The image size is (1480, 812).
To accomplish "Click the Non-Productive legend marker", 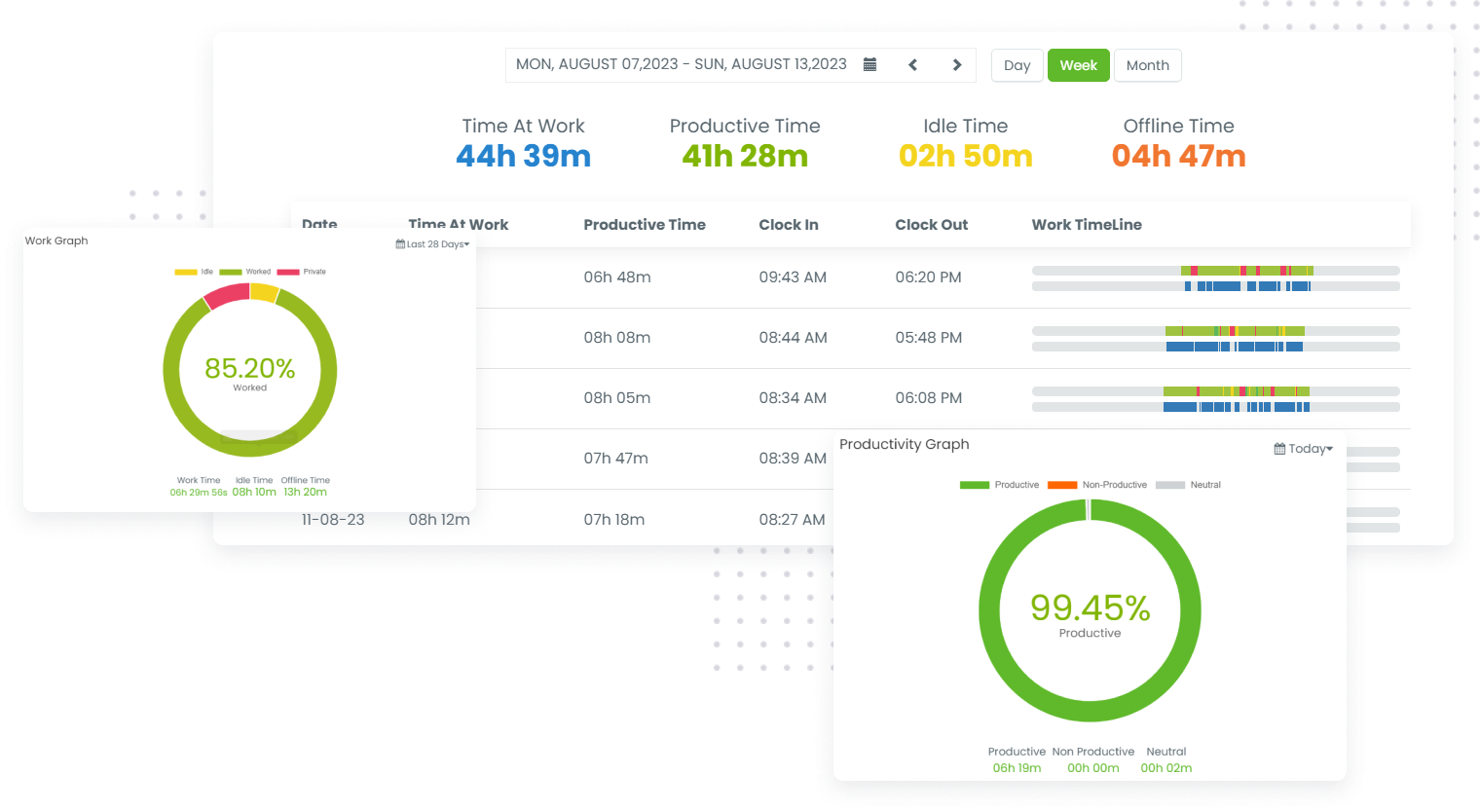I will click(1062, 484).
